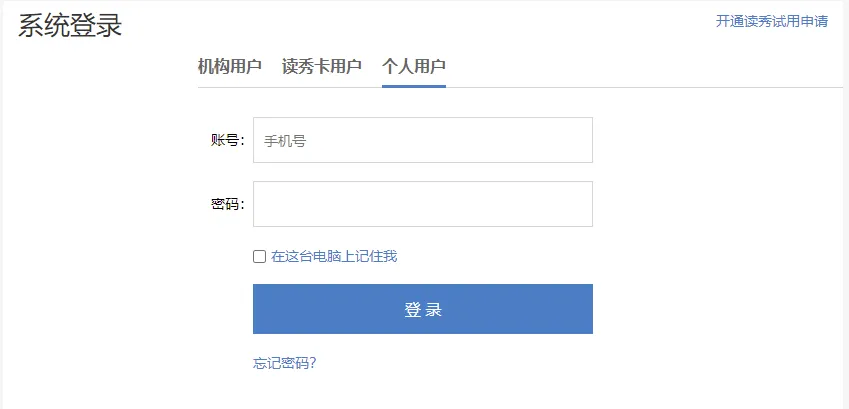Submit the login form with 登录

click(x=423, y=309)
